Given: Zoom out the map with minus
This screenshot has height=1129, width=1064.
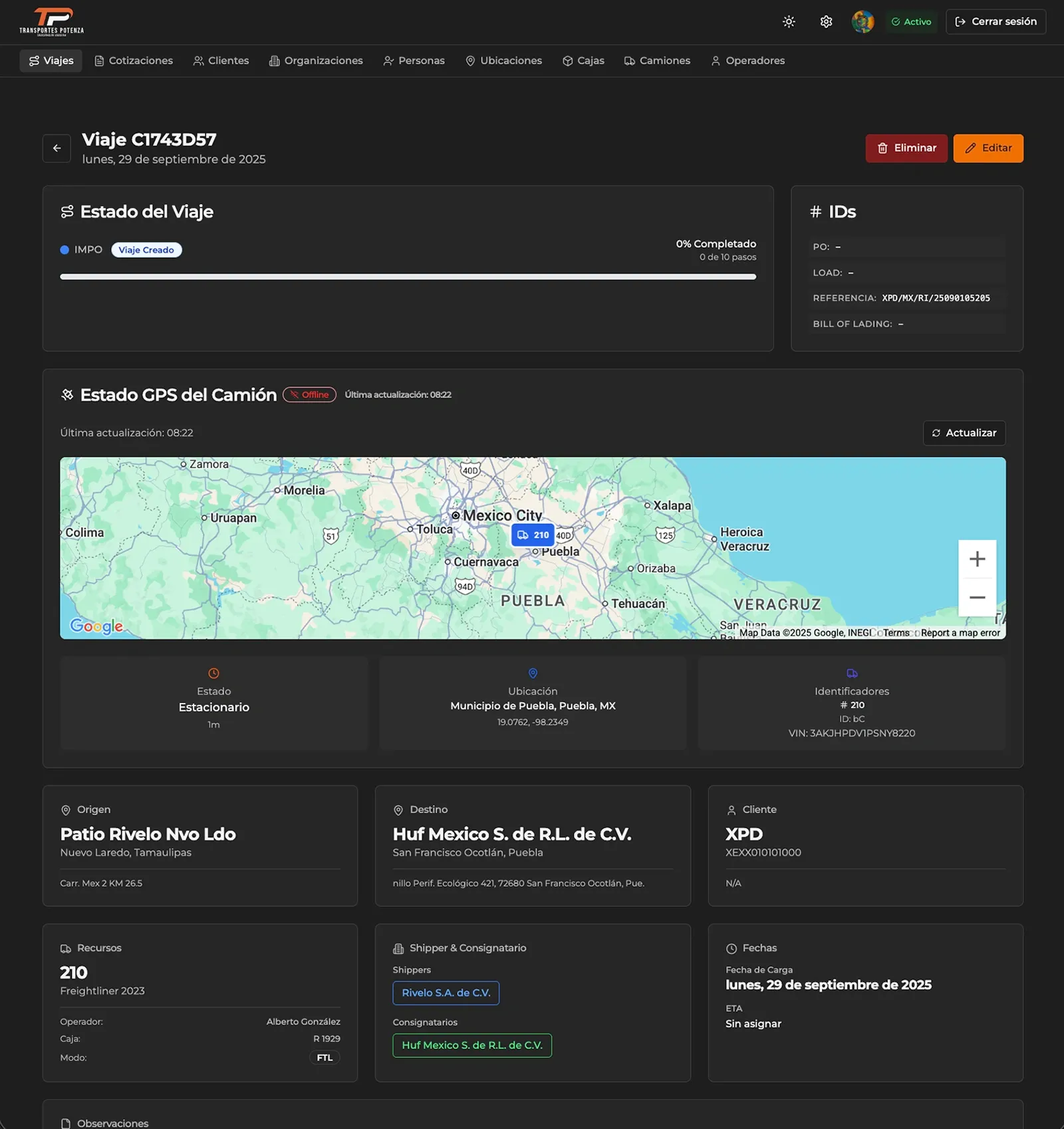Looking at the screenshot, I should [977, 597].
